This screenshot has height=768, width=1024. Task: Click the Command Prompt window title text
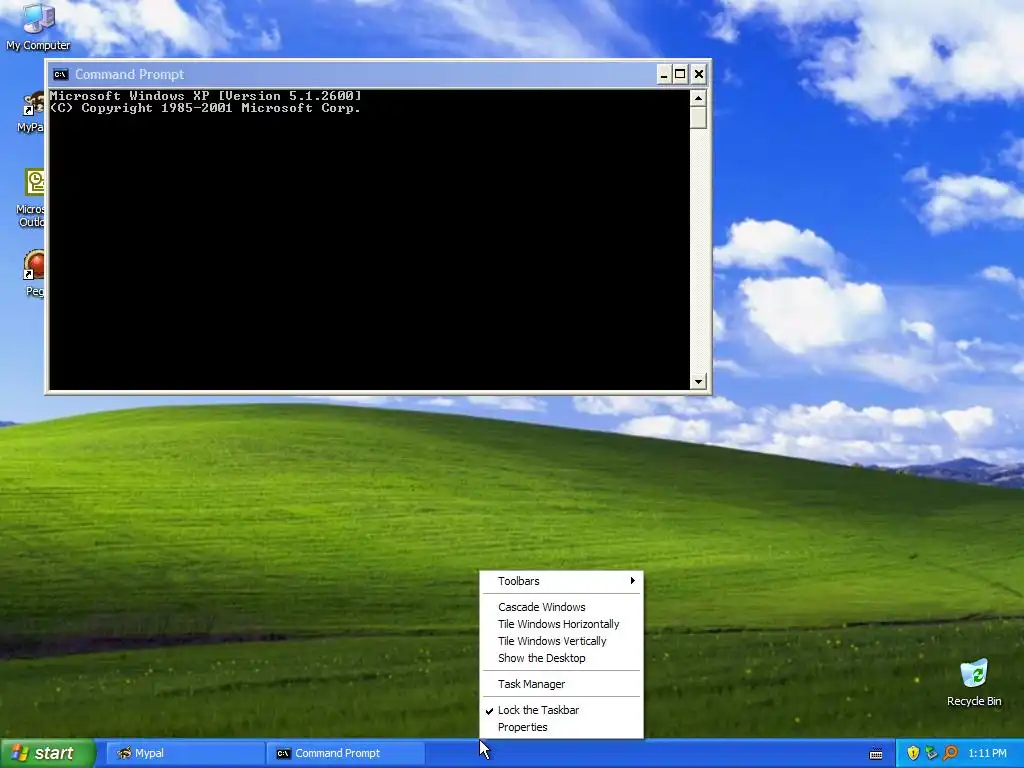point(129,74)
